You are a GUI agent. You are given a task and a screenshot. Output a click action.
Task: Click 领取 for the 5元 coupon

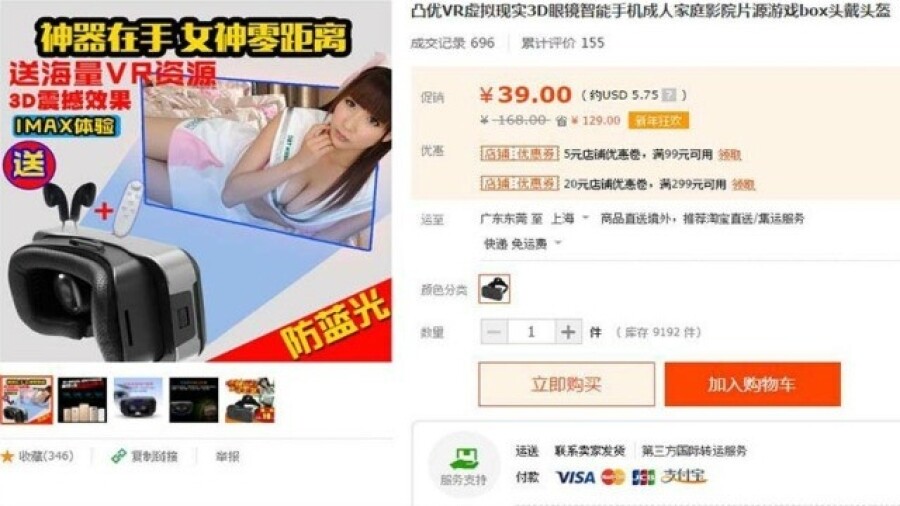click(x=730, y=154)
